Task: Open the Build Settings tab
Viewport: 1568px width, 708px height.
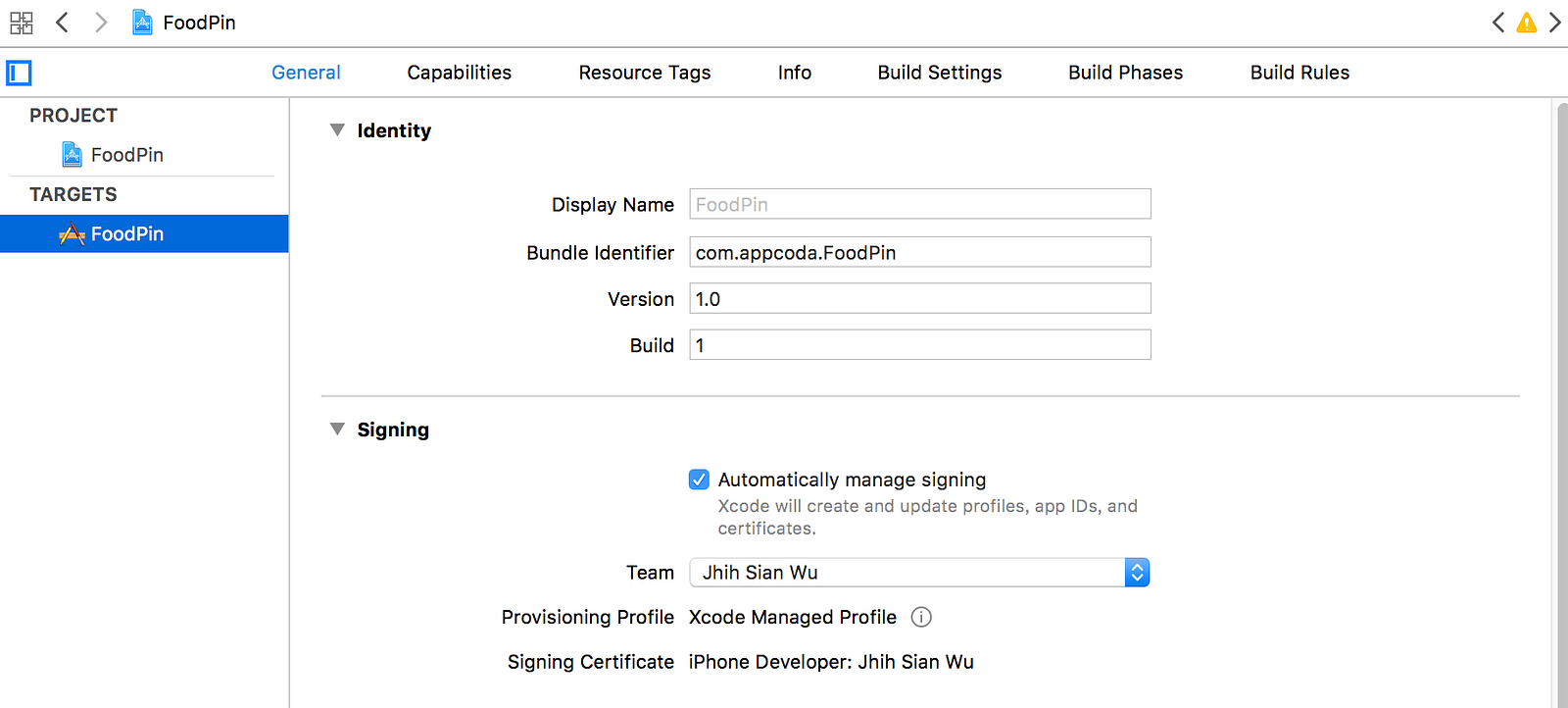Action: [x=939, y=73]
